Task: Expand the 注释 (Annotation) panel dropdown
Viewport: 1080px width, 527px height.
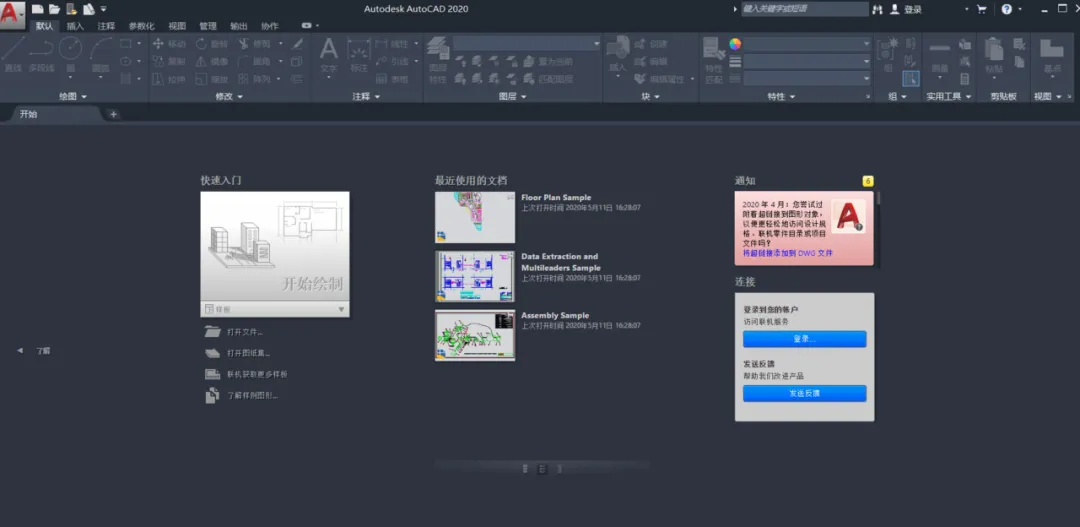Action: [x=366, y=96]
